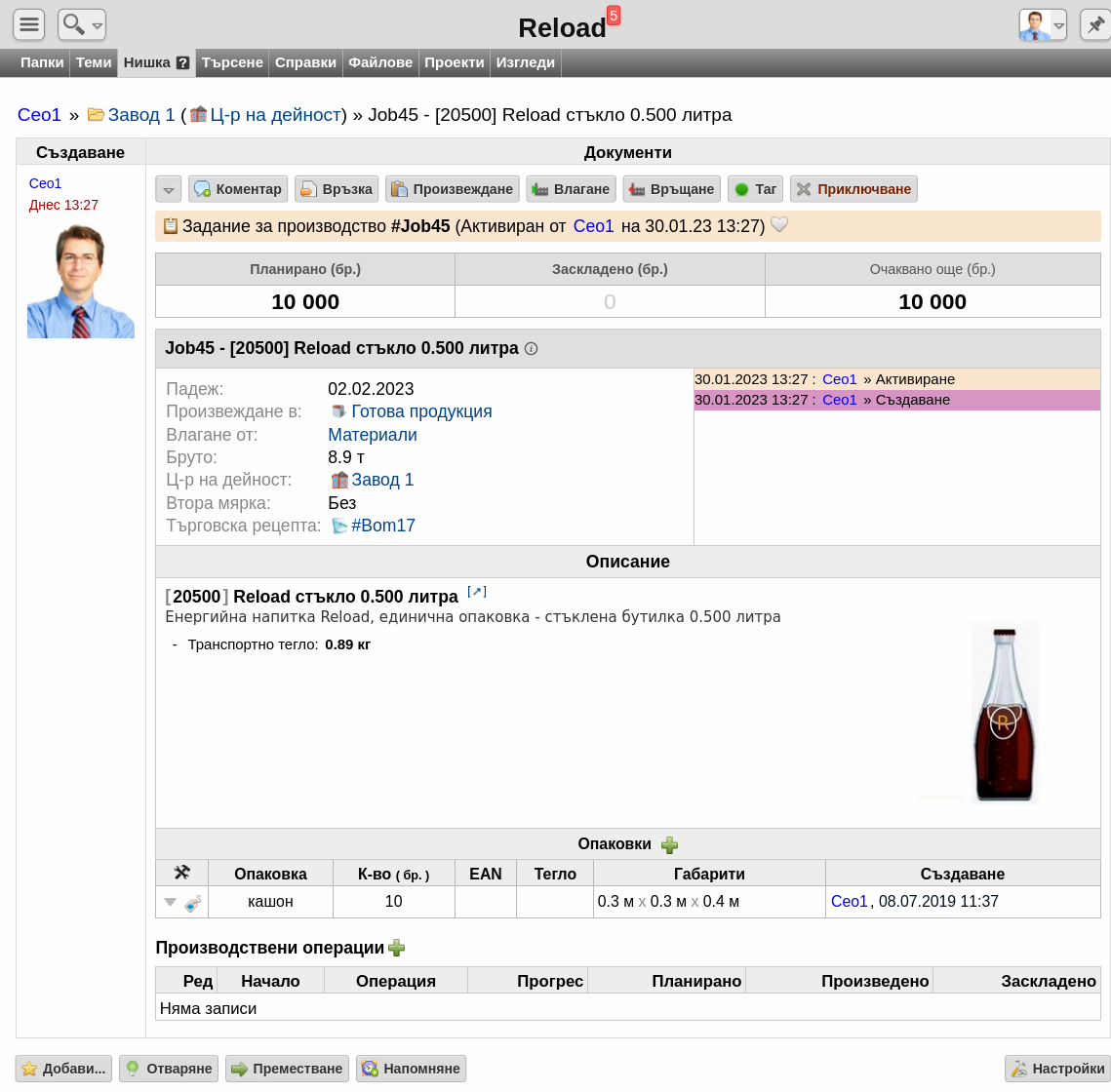Viewport: 1111px width, 1092px height.
Task: Click the info icon beside Job45 title
Action: tap(531, 348)
